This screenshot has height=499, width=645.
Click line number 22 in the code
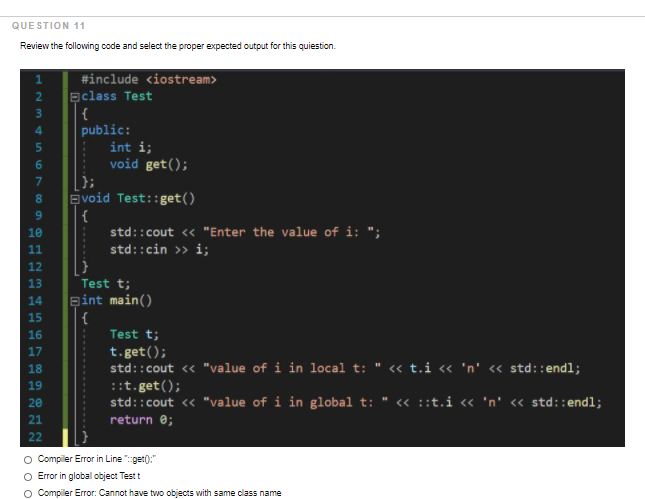35,436
